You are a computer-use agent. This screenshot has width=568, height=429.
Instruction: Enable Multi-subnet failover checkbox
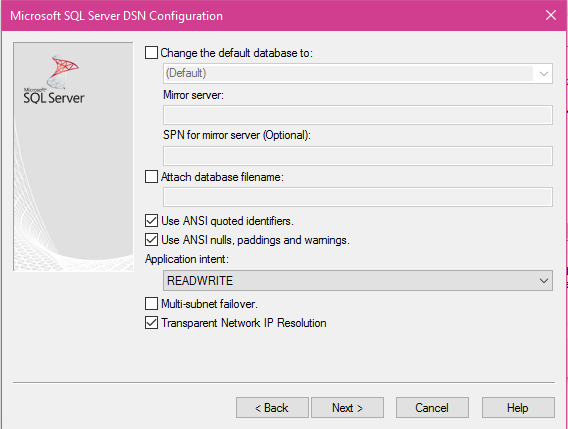point(151,304)
